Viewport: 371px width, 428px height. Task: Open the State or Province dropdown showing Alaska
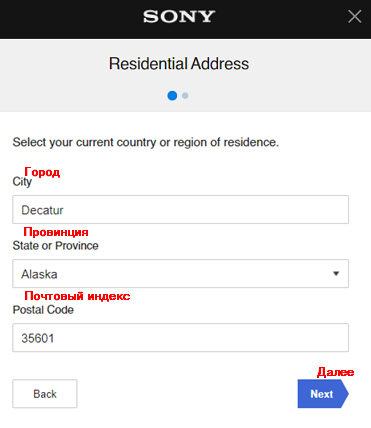coord(180,274)
